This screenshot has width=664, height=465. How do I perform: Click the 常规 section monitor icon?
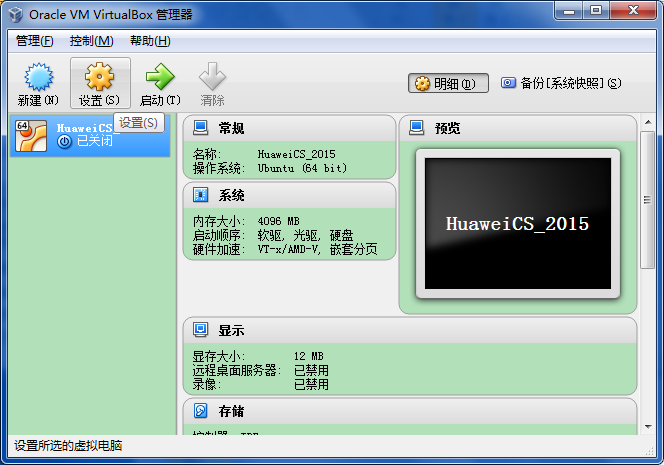pyautogui.click(x=200, y=127)
